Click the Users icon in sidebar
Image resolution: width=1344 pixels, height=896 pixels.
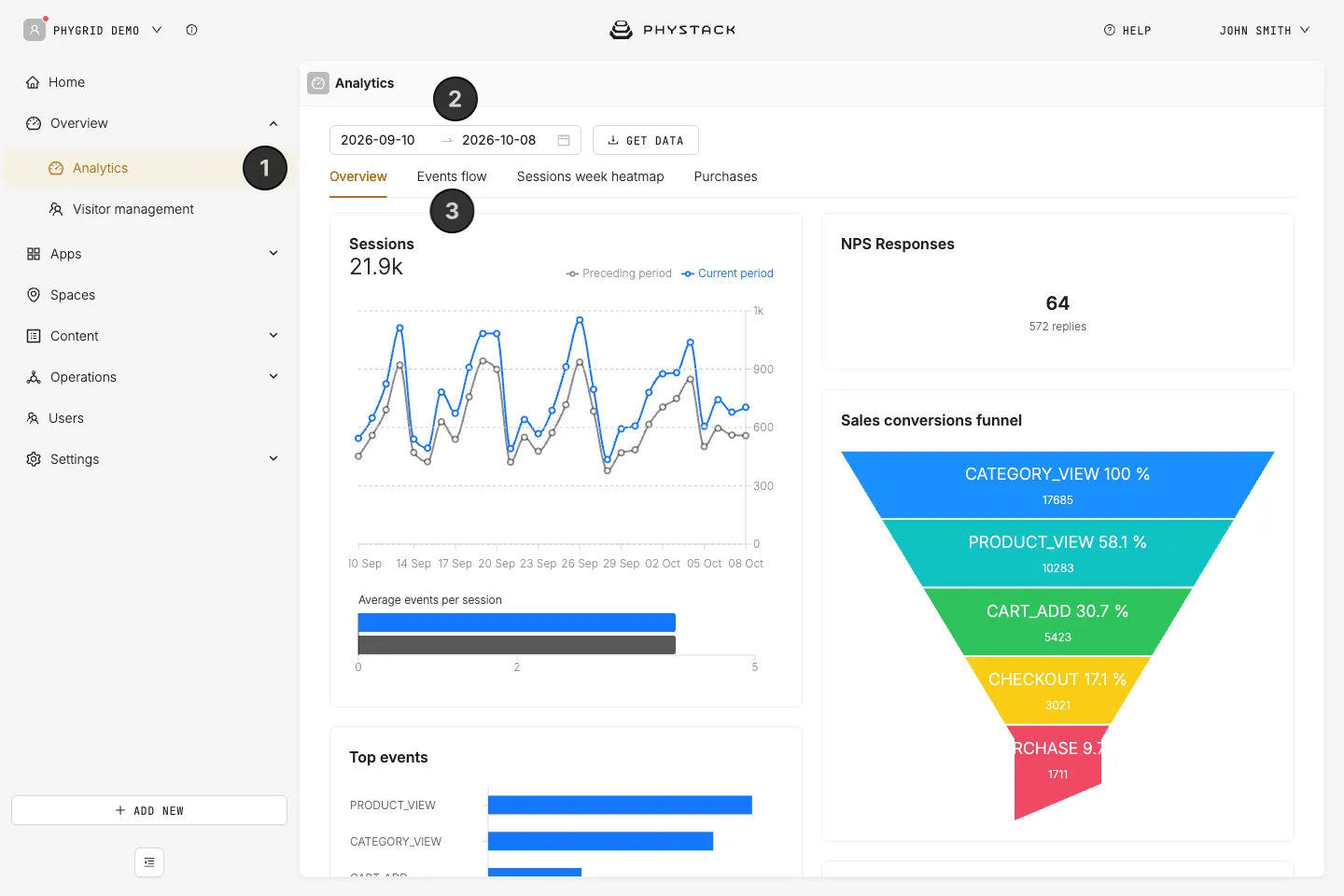pyautogui.click(x=33, y=418)
